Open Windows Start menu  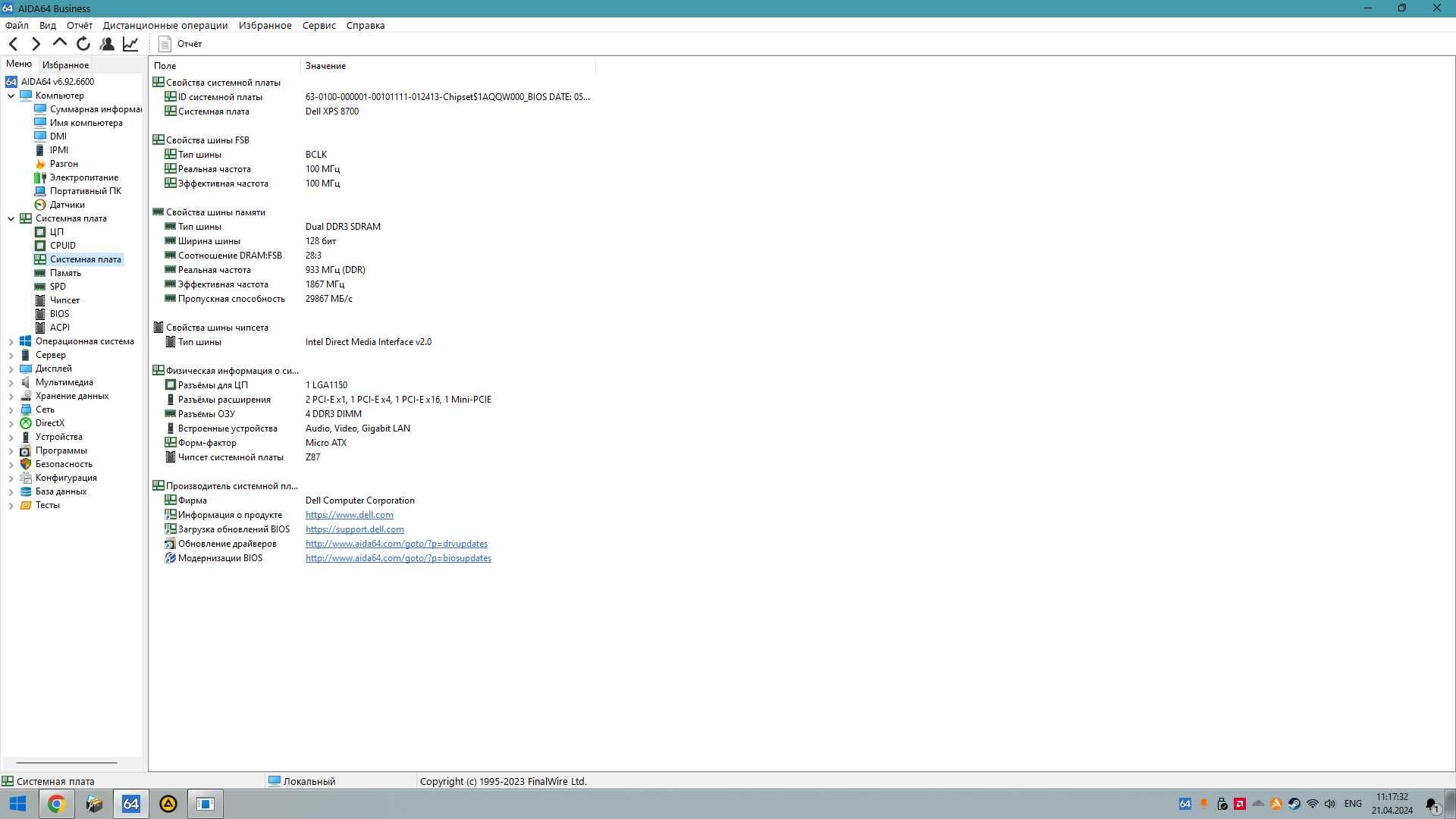pos(17,804)
